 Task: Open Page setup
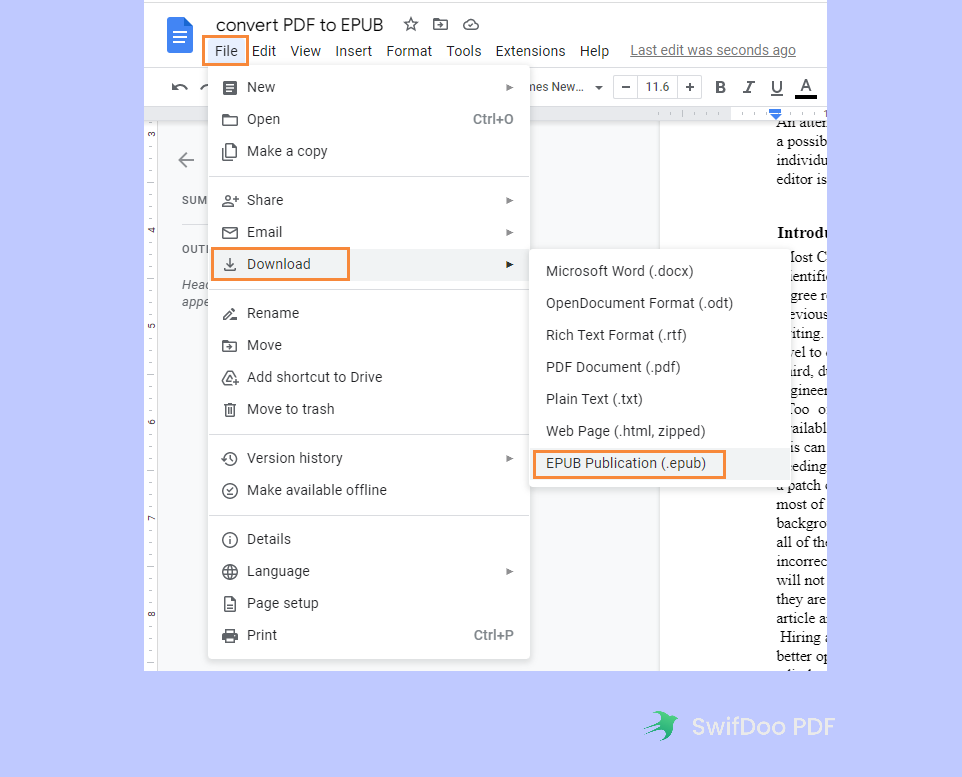pos(369,603)
